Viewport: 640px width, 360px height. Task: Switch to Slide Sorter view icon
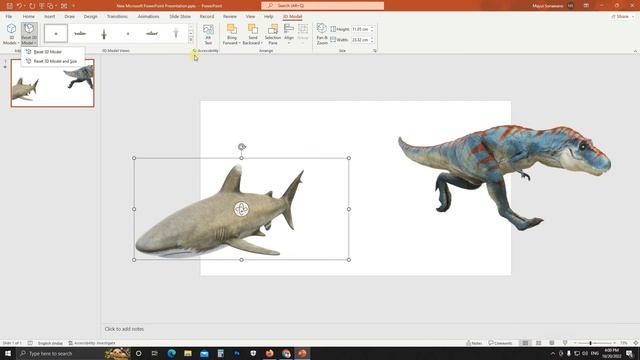(x=539, y=343)
